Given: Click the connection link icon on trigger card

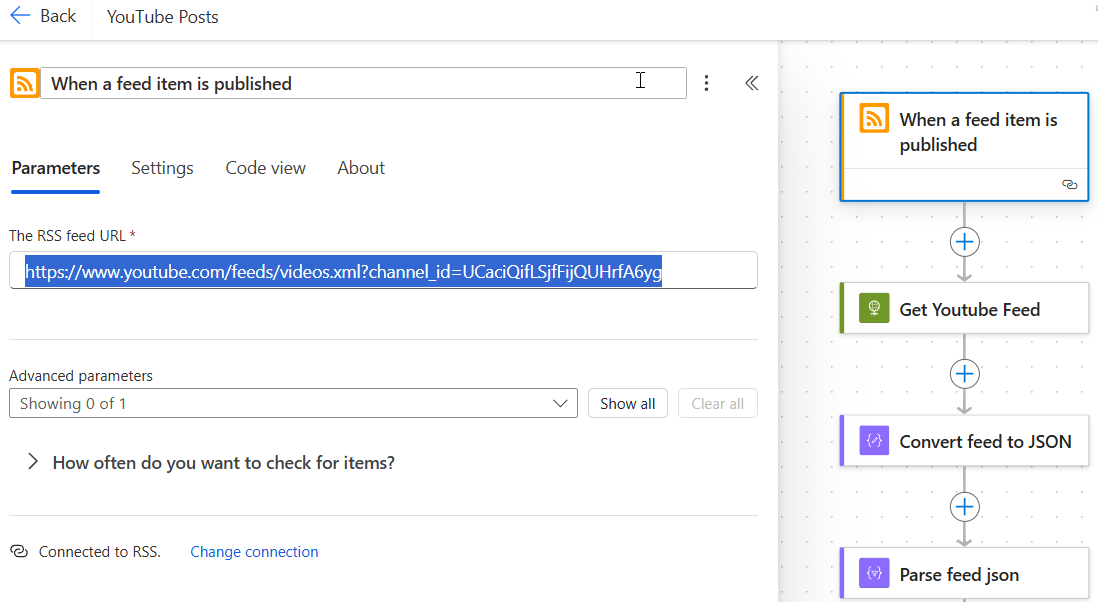Looking at the screenshot, I should tap(1069, 184).
